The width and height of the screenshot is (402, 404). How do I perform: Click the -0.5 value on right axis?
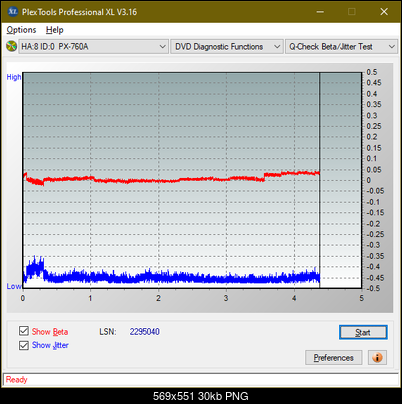tap(373, 288)
